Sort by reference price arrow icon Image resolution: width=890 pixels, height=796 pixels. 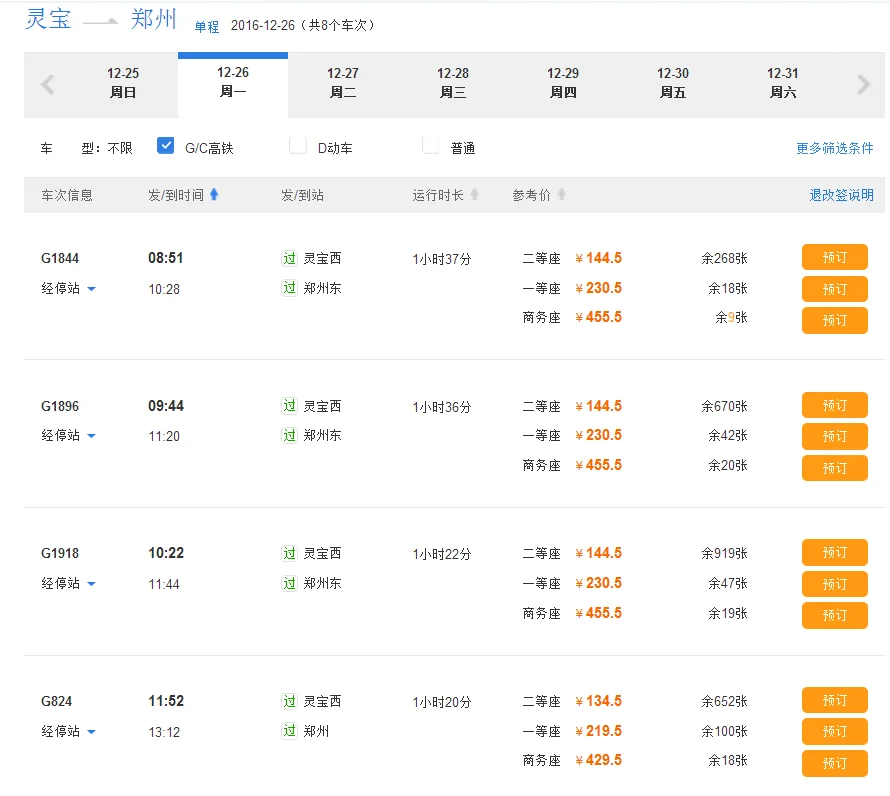tap(562, 195)
